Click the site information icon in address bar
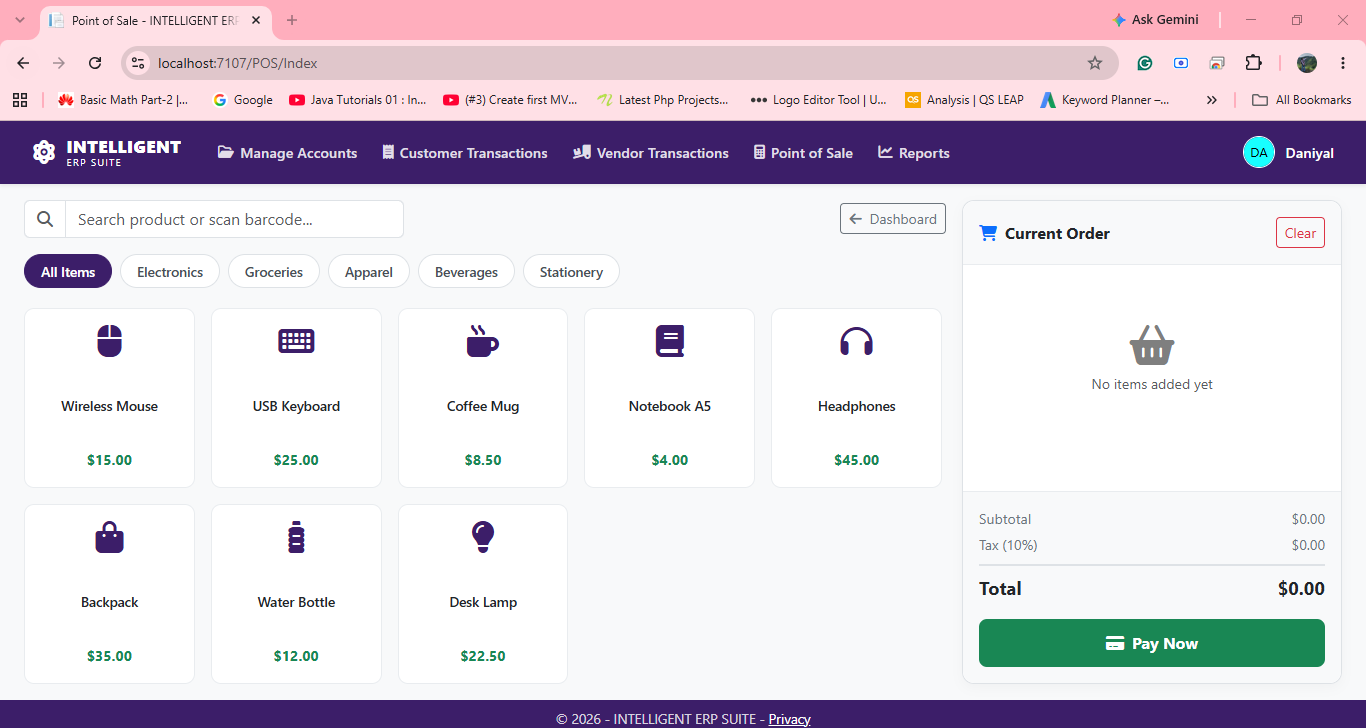This screenshot has width=1366, height=728. [139, 63]
